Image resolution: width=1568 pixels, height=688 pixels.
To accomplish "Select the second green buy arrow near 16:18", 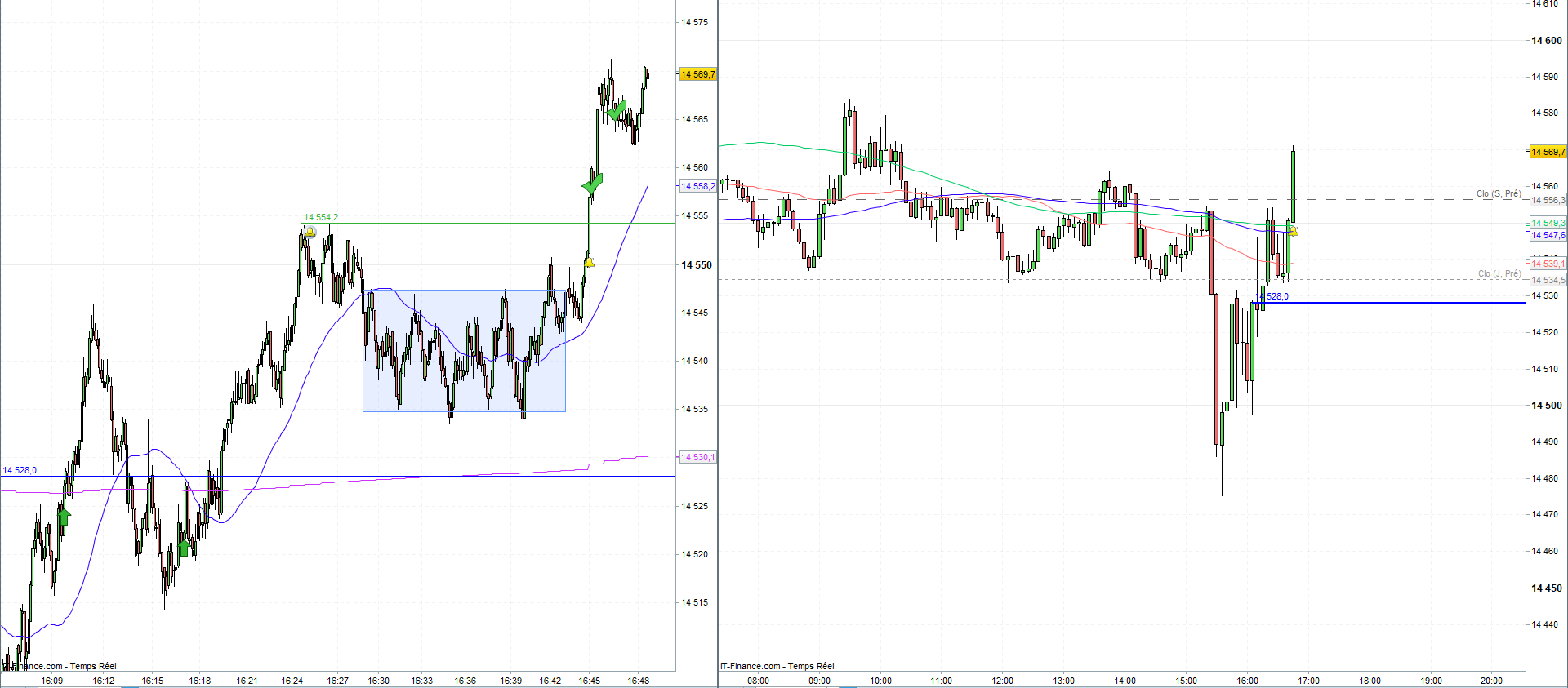I will pos(184,548).
